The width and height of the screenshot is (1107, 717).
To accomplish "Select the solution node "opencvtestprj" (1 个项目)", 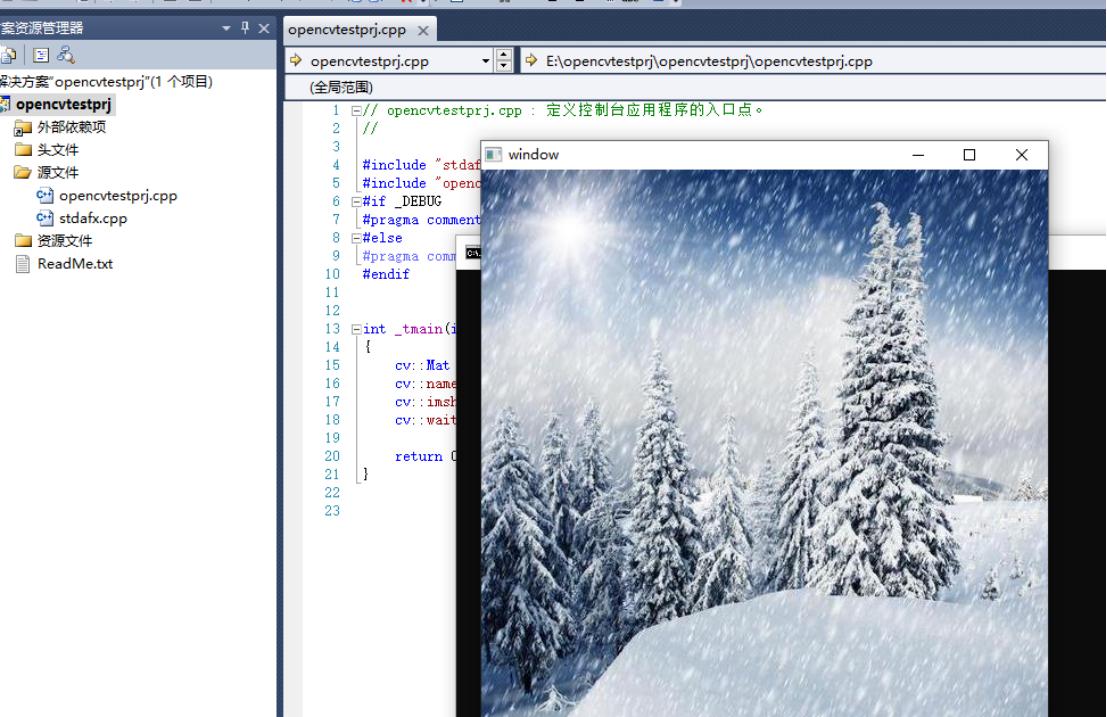I will tap(106, 82).
